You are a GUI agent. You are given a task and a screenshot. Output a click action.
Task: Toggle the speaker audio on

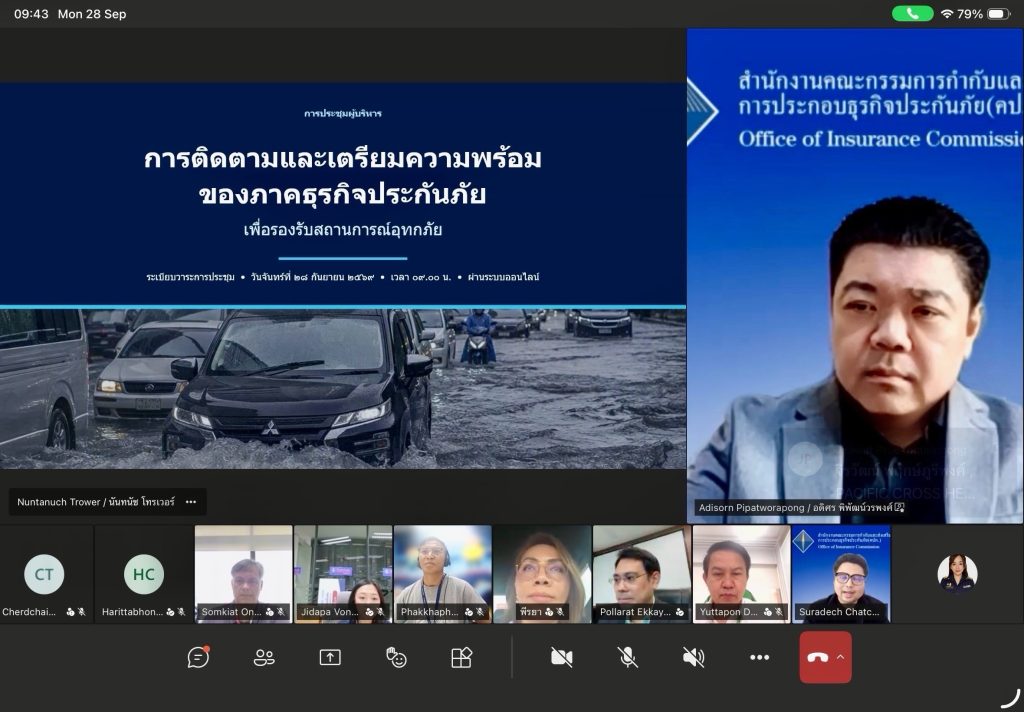(x=694, y=657)
